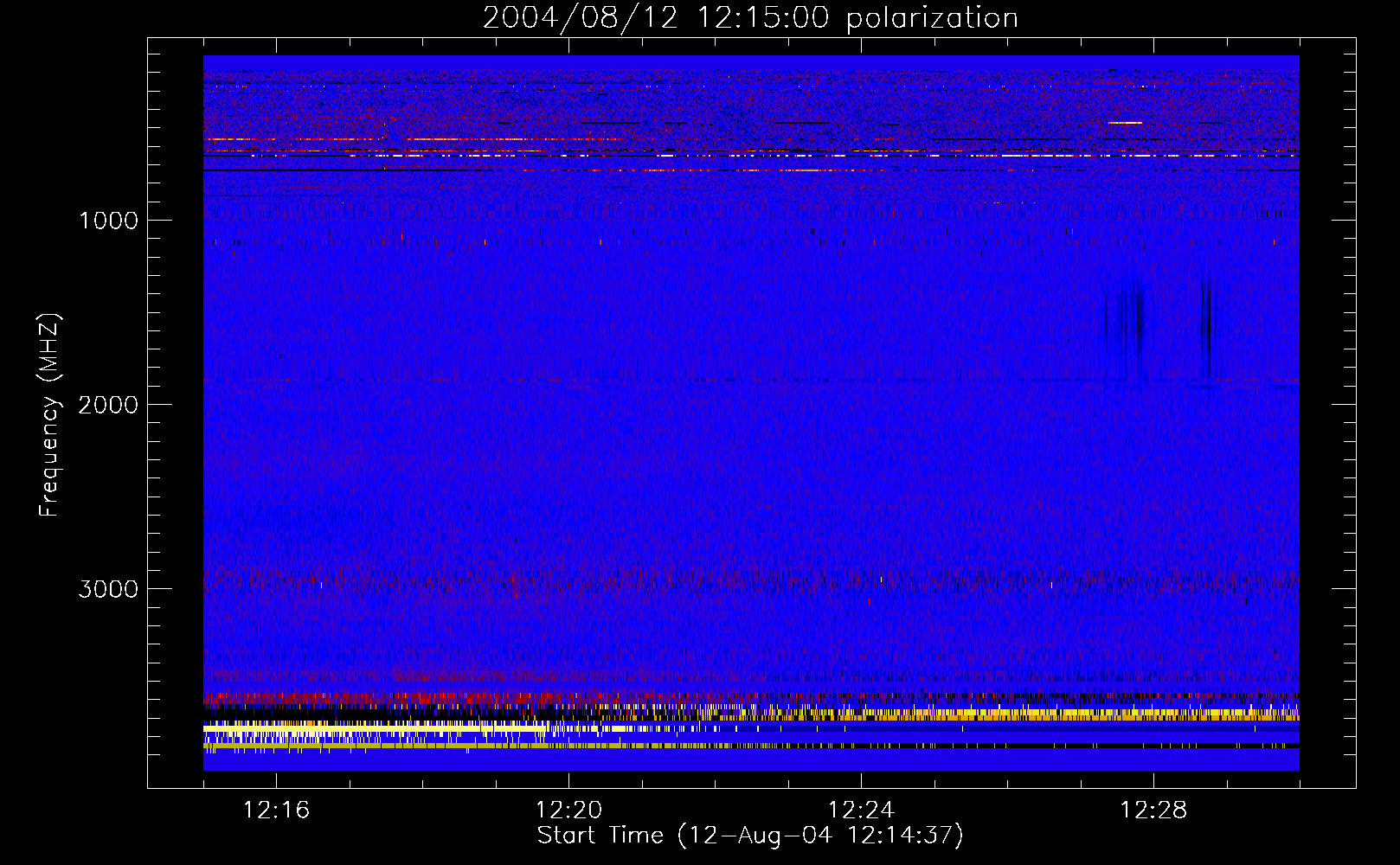Image resolution: width=1400 pixels, height=865 pixels.
Task: Click the "12:28" time tick label
Action: (x=1153, y=811)
